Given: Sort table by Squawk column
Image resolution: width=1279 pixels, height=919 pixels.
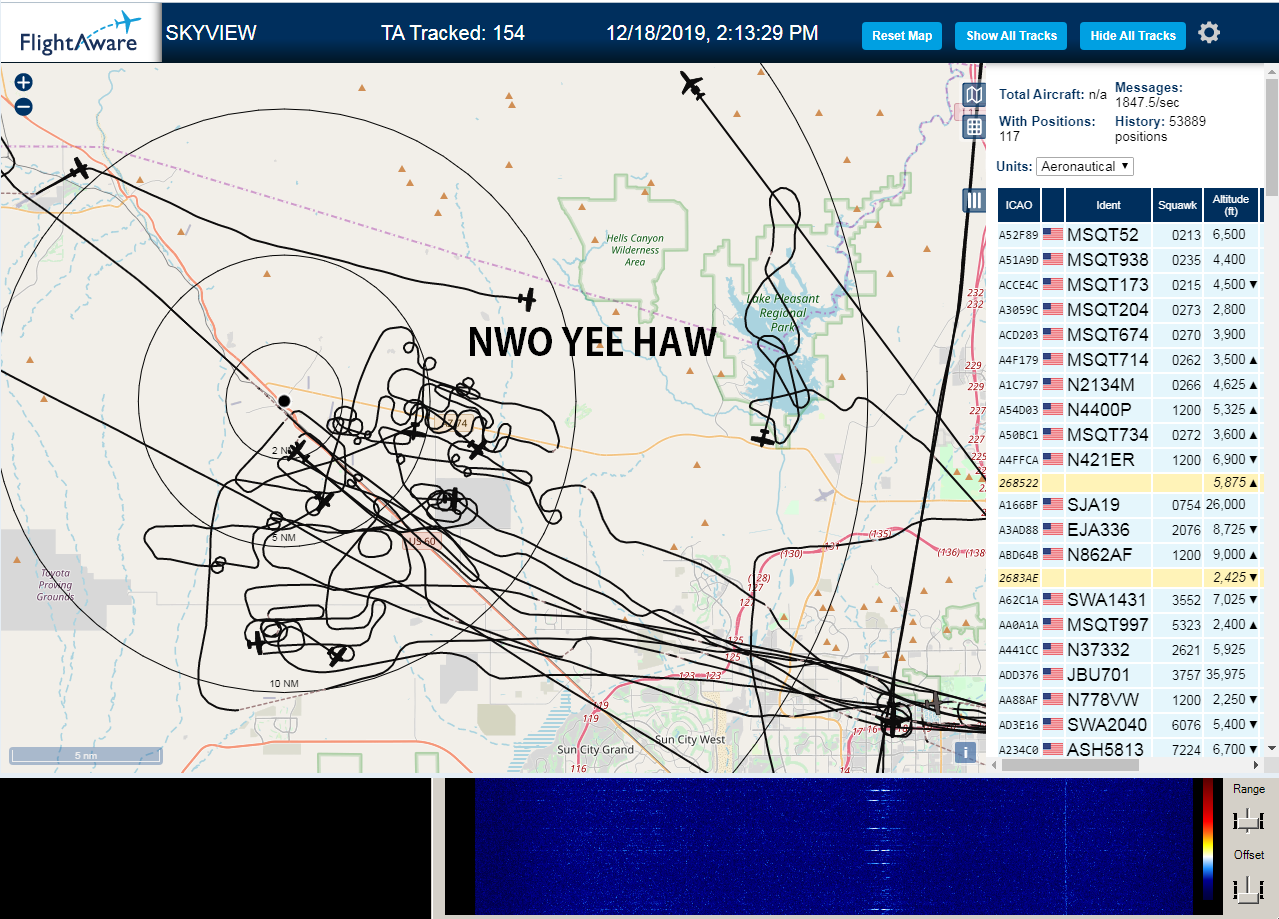Looking at the screenshot, I should [1177, 205].
